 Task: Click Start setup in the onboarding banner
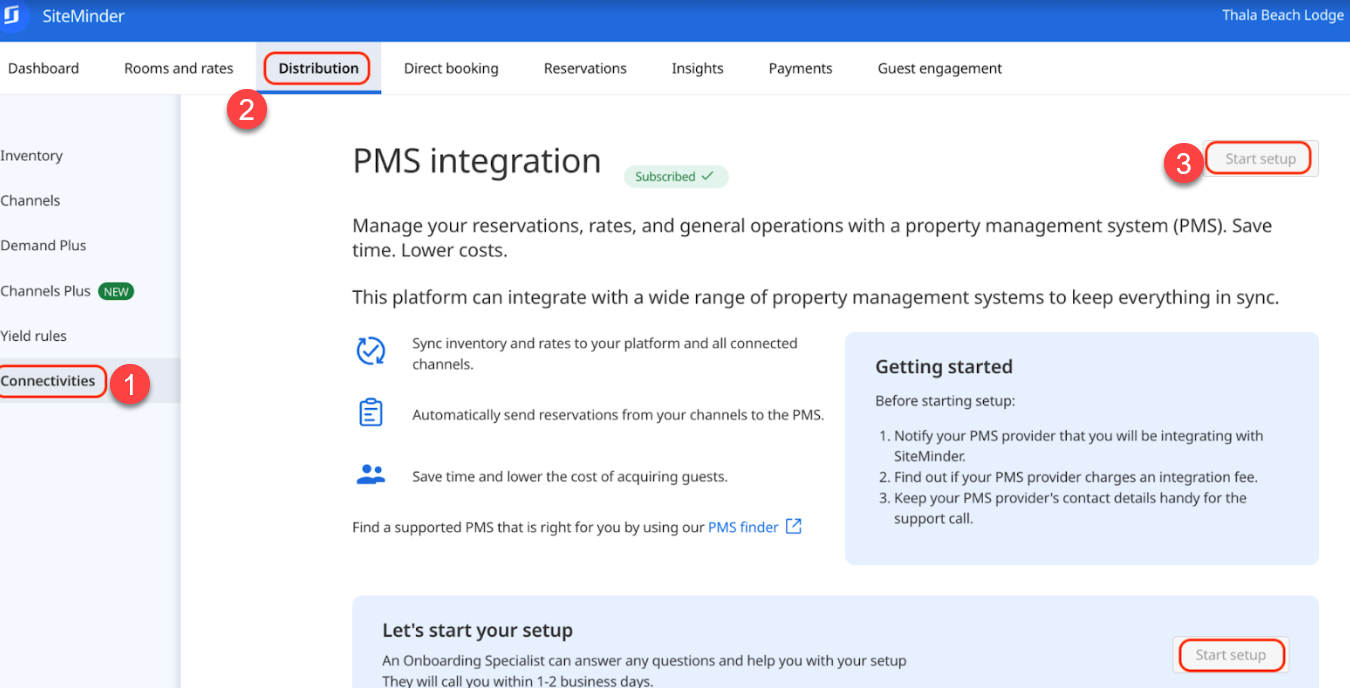point(1231,655)
